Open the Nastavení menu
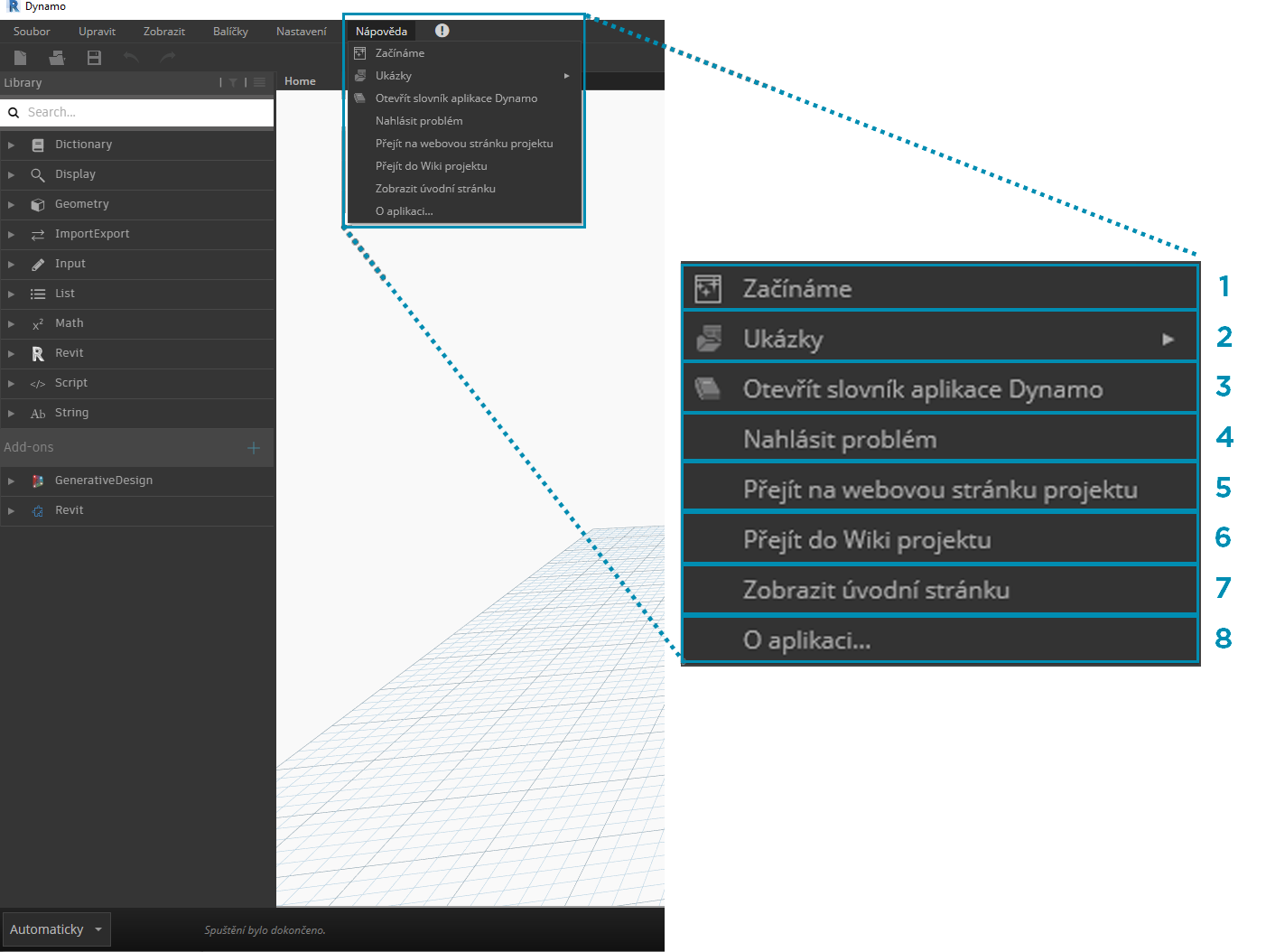Viewport: 1266px width, 952px height. (302, 32)
